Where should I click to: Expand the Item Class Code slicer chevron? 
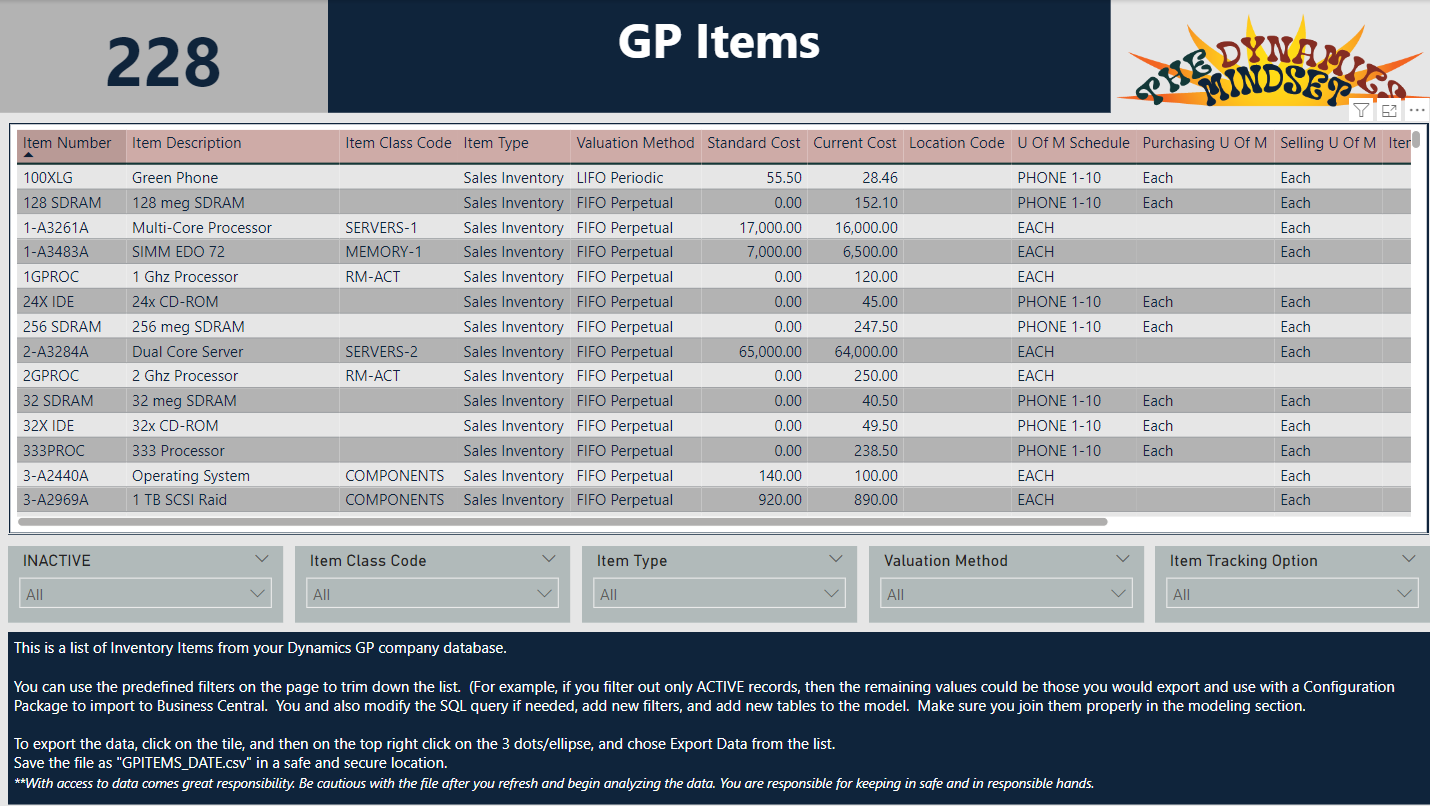(x=549, y=559)
